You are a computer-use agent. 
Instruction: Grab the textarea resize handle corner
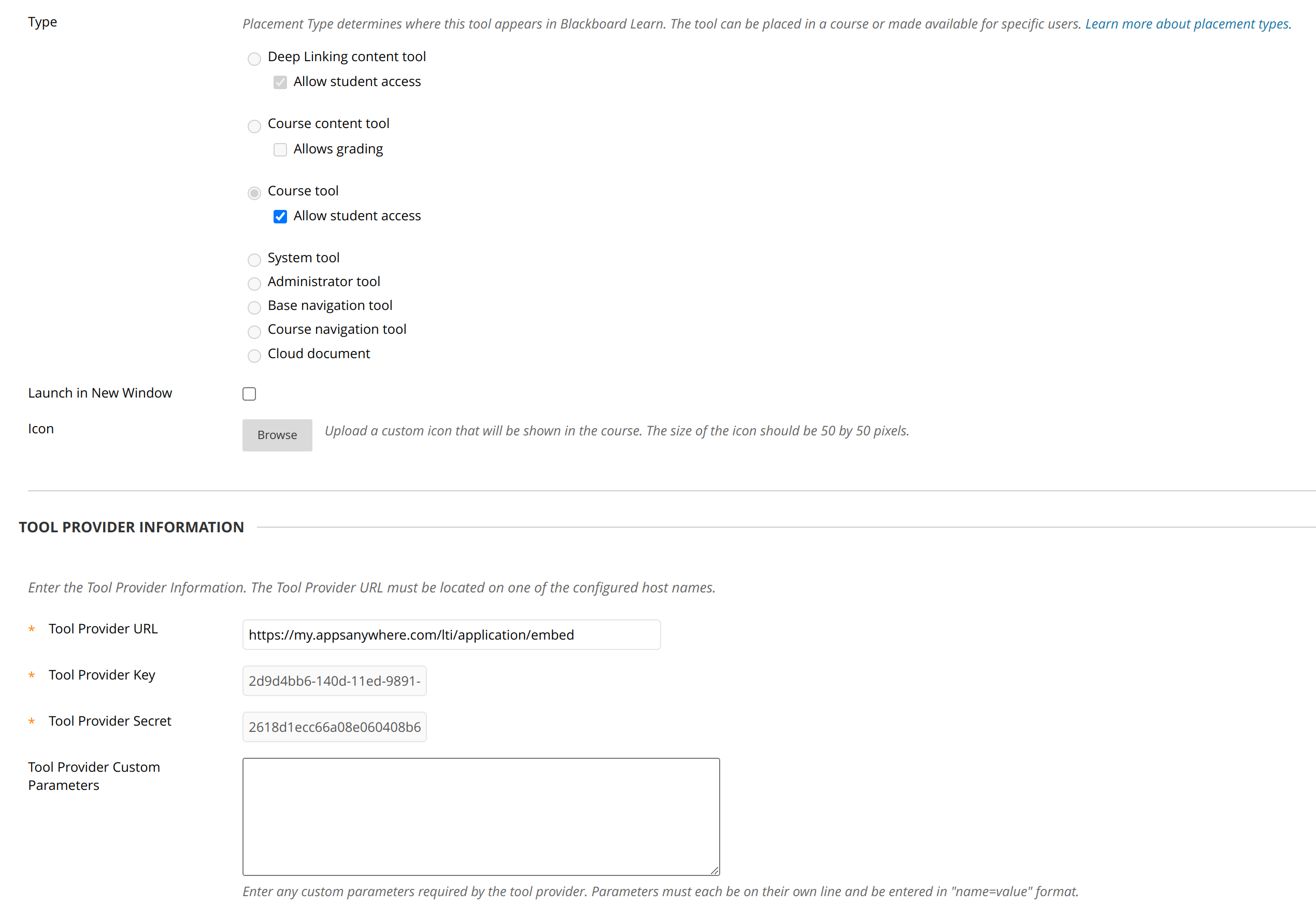[714, 870]
